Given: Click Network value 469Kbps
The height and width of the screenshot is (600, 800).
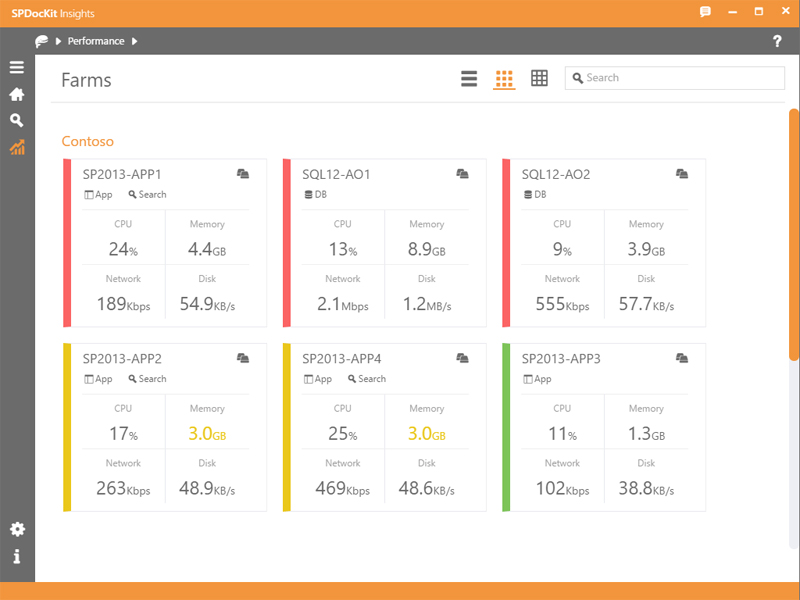Looking at the screenshot, I should pos(343,488).
